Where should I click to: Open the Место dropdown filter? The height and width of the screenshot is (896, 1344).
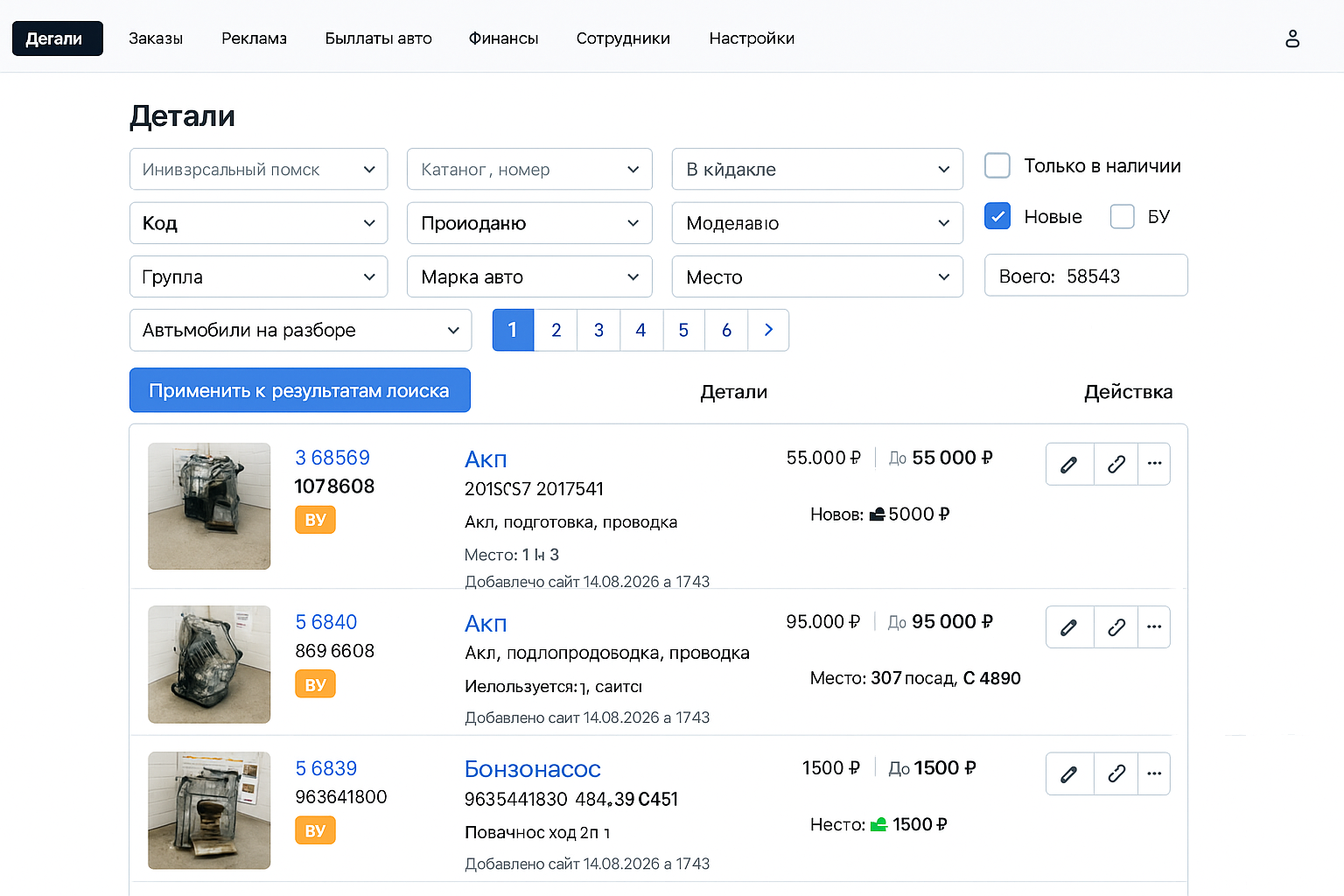816,277
